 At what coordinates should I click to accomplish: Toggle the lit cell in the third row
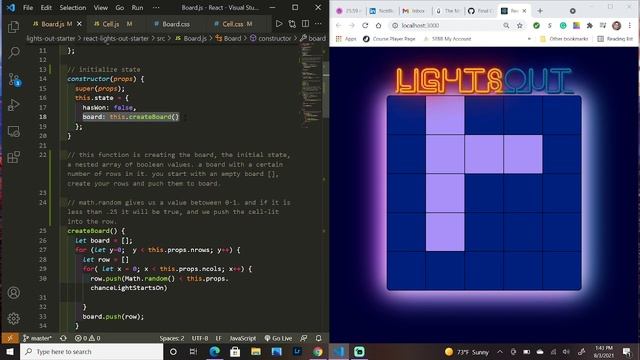[445, 193]
